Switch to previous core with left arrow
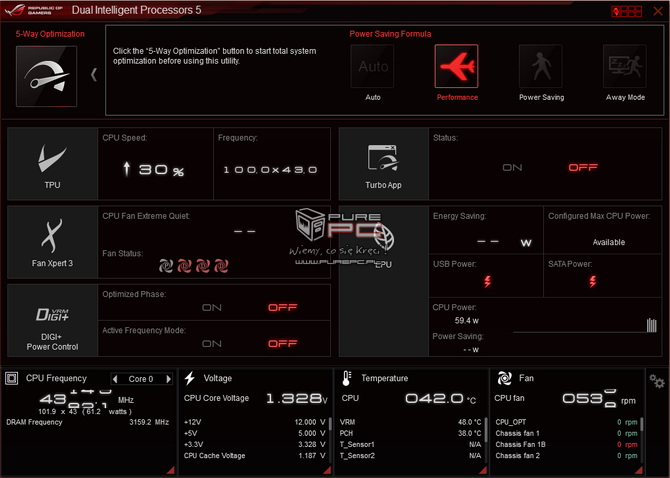 coord(115,379)
